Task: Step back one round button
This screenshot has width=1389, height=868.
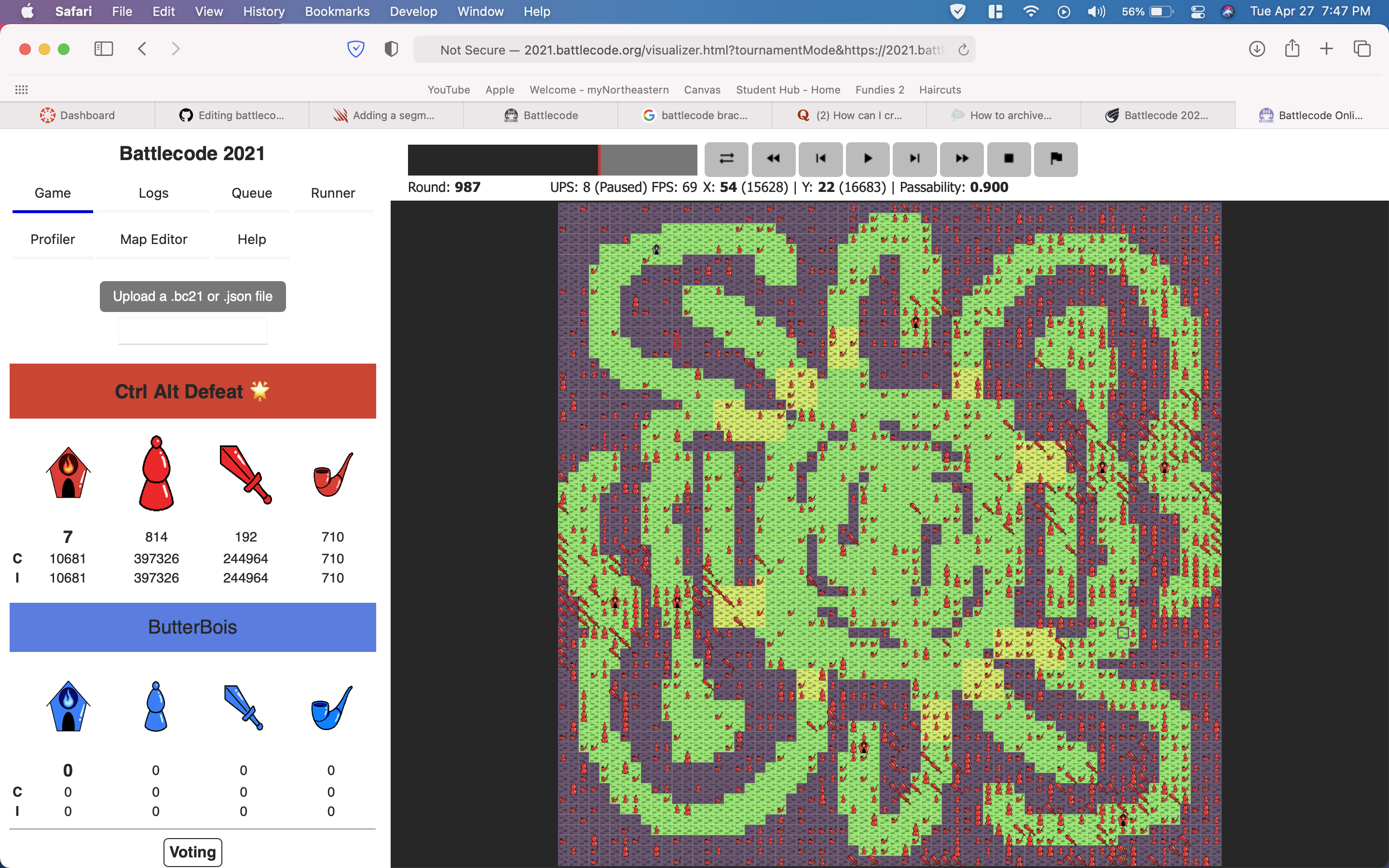Action: [x=820, y=159]
